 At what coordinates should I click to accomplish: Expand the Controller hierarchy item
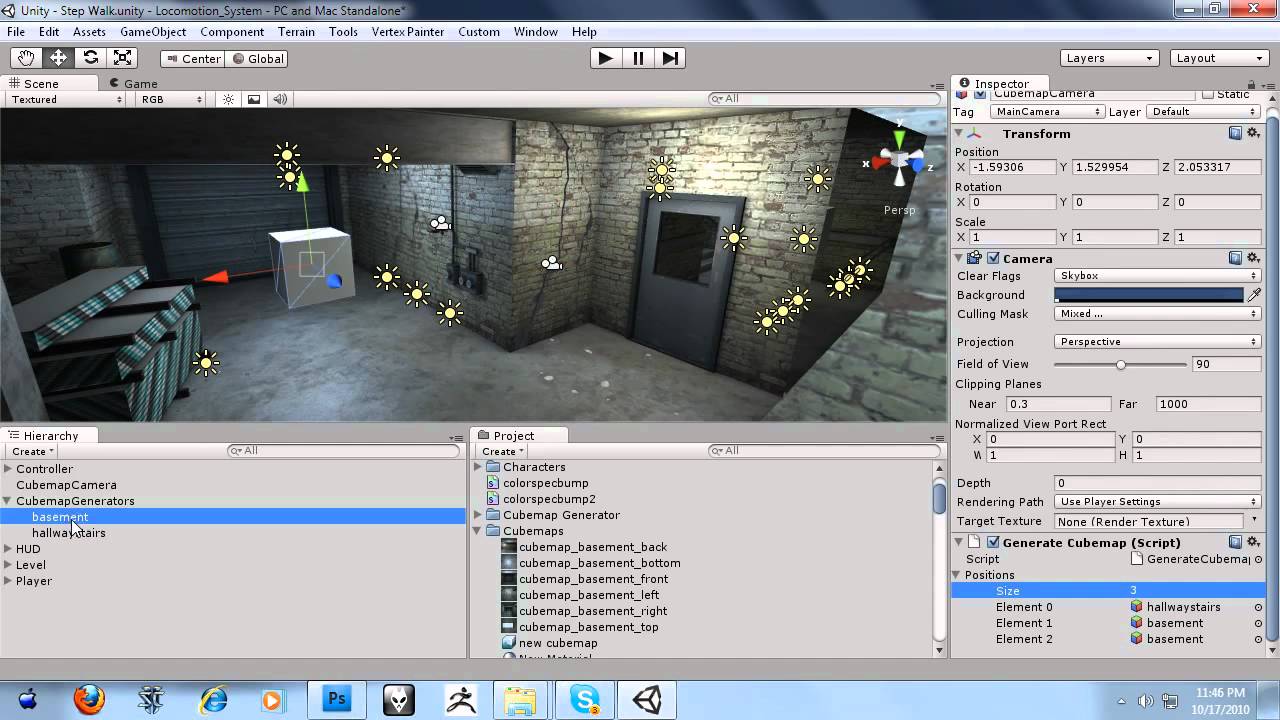[8, 469]
